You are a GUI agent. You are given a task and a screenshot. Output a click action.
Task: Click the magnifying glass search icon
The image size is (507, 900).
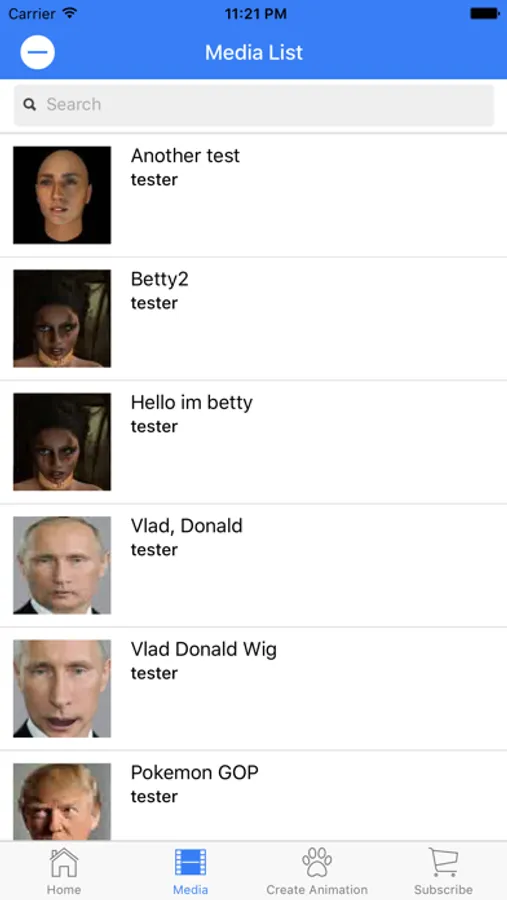tap(29, 104)
